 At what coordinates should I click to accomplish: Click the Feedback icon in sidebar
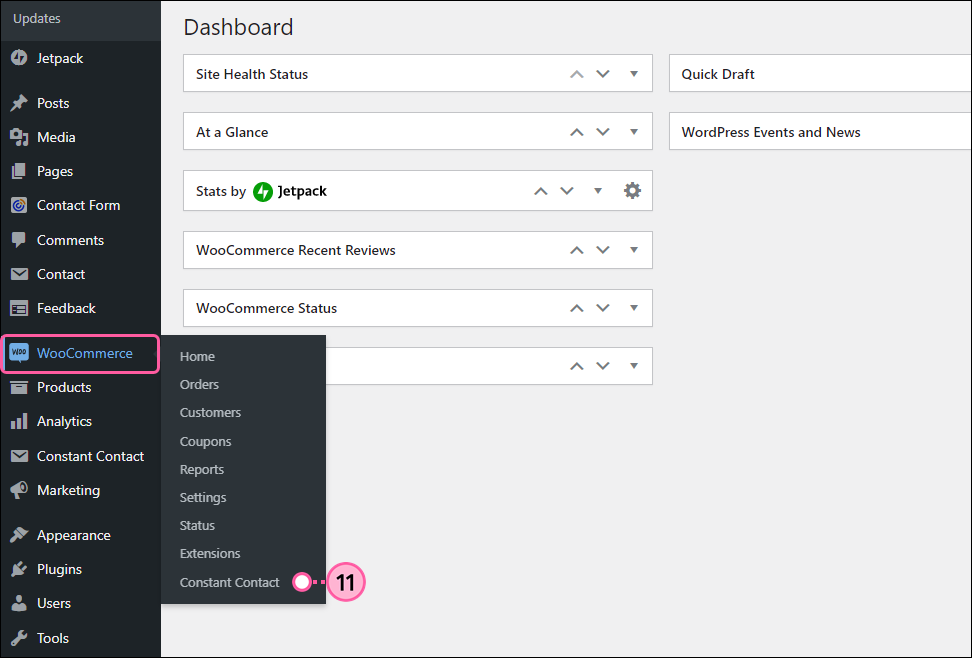pyautogui.click(x=19, y=308)
